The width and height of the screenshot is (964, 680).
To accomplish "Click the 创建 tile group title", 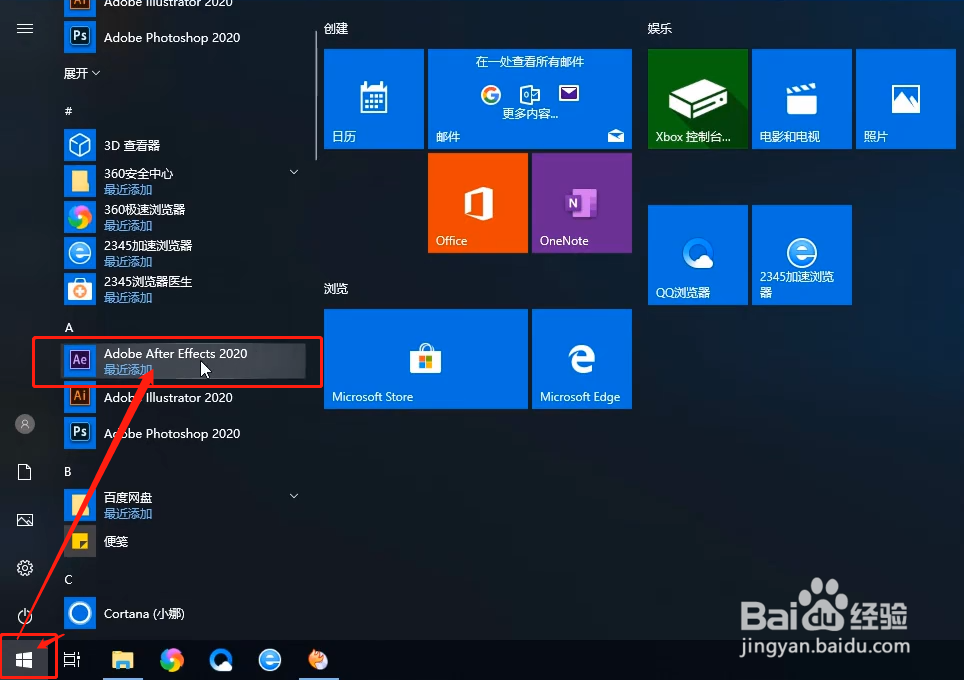I will (x=336, y=29).
